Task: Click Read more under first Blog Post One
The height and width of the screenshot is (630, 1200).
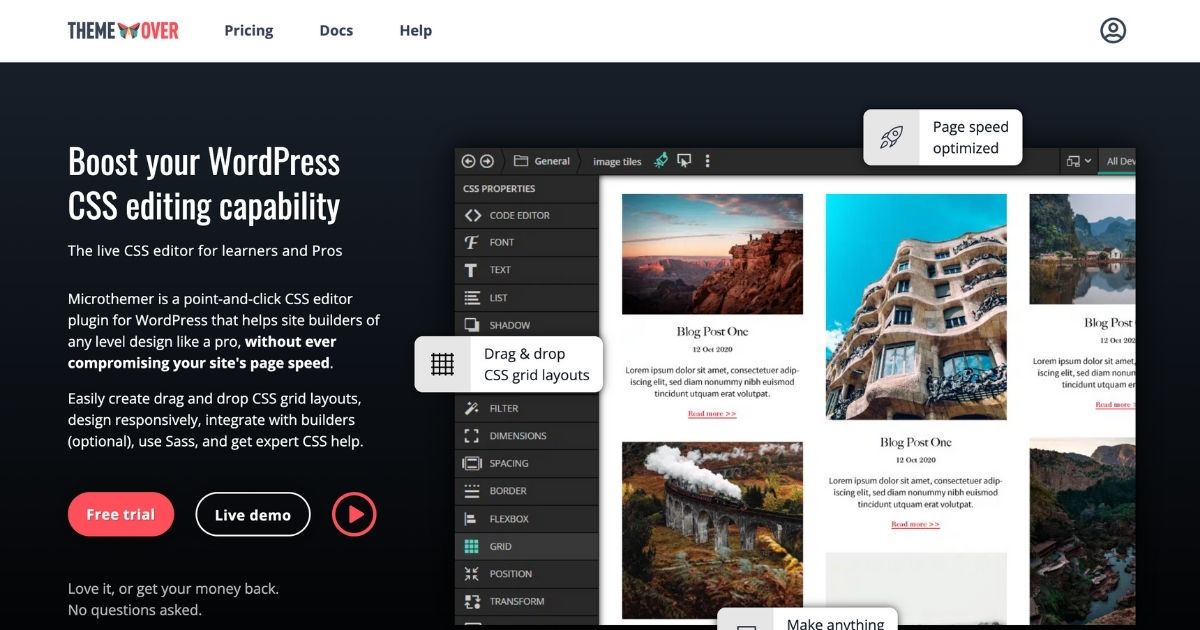Action: click(x=712, y=413)
